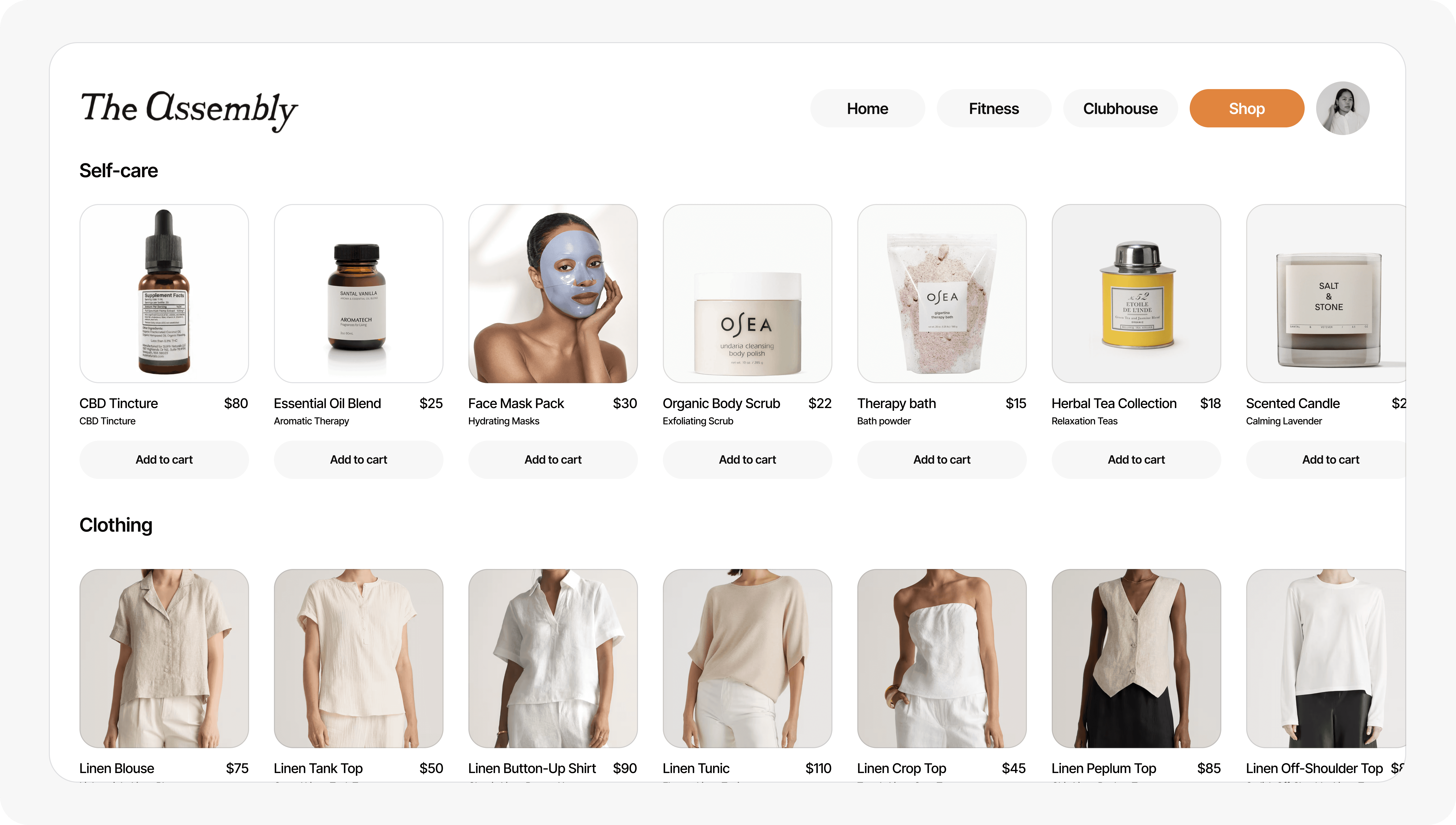Screen dimensions: 1456x825
Task: Open the Clubhouse tab
Action: coord(1120,108)
